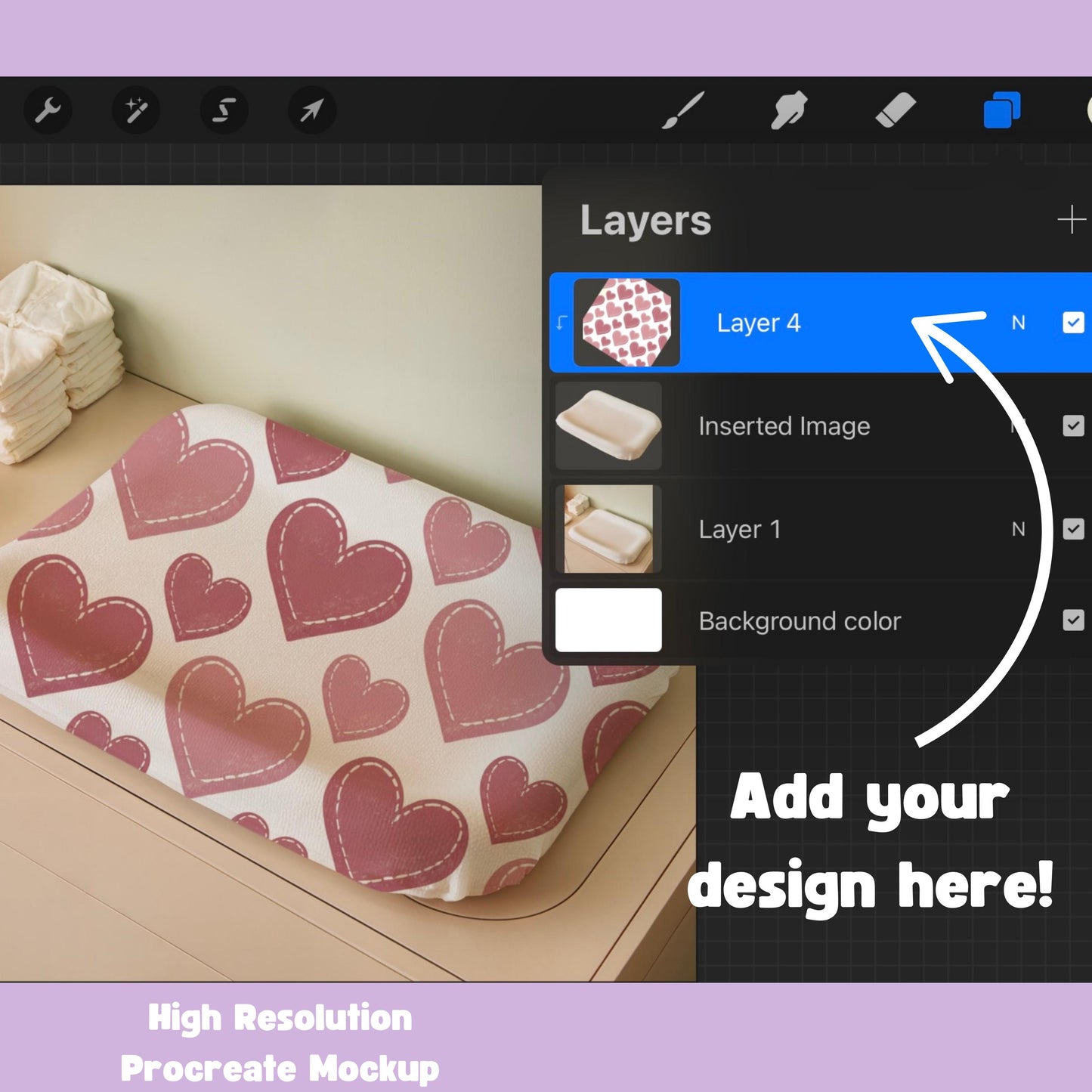Select the Selection tool
Image resolution: width=1092 pixels, height=1092 pixels.
(223, 110)
